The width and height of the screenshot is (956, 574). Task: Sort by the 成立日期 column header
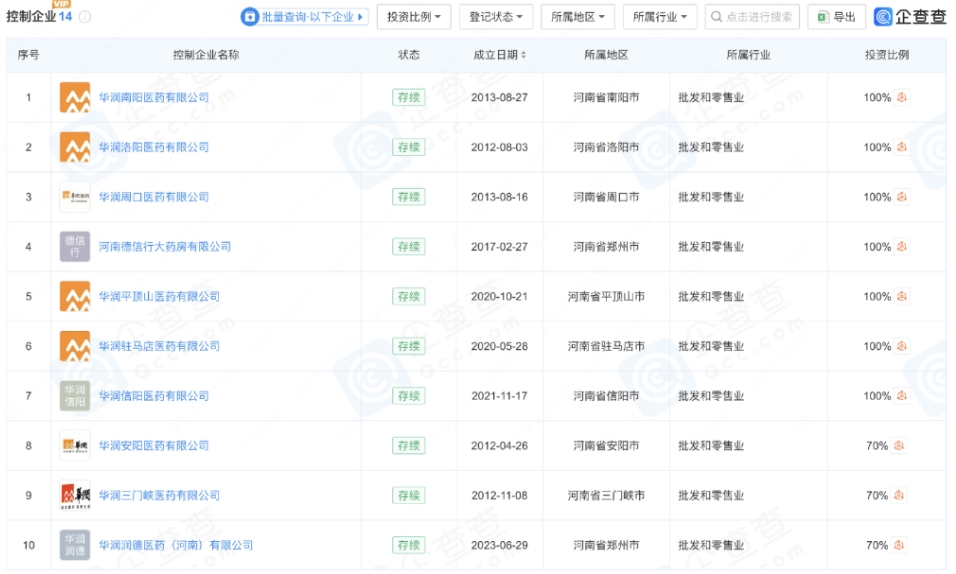tap(499, 55)
